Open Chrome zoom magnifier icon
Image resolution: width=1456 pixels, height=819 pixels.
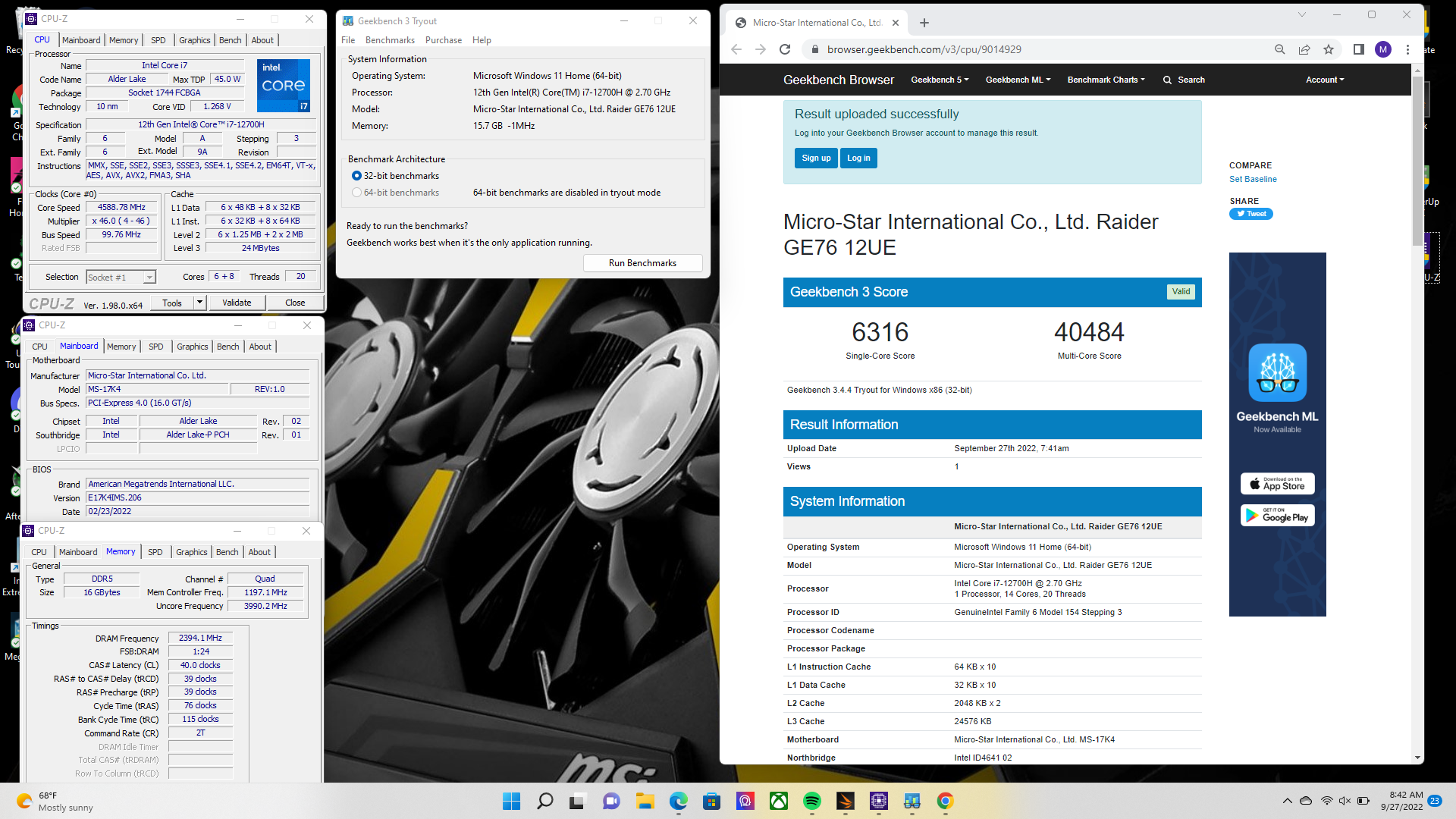[x=1280, y=49]
